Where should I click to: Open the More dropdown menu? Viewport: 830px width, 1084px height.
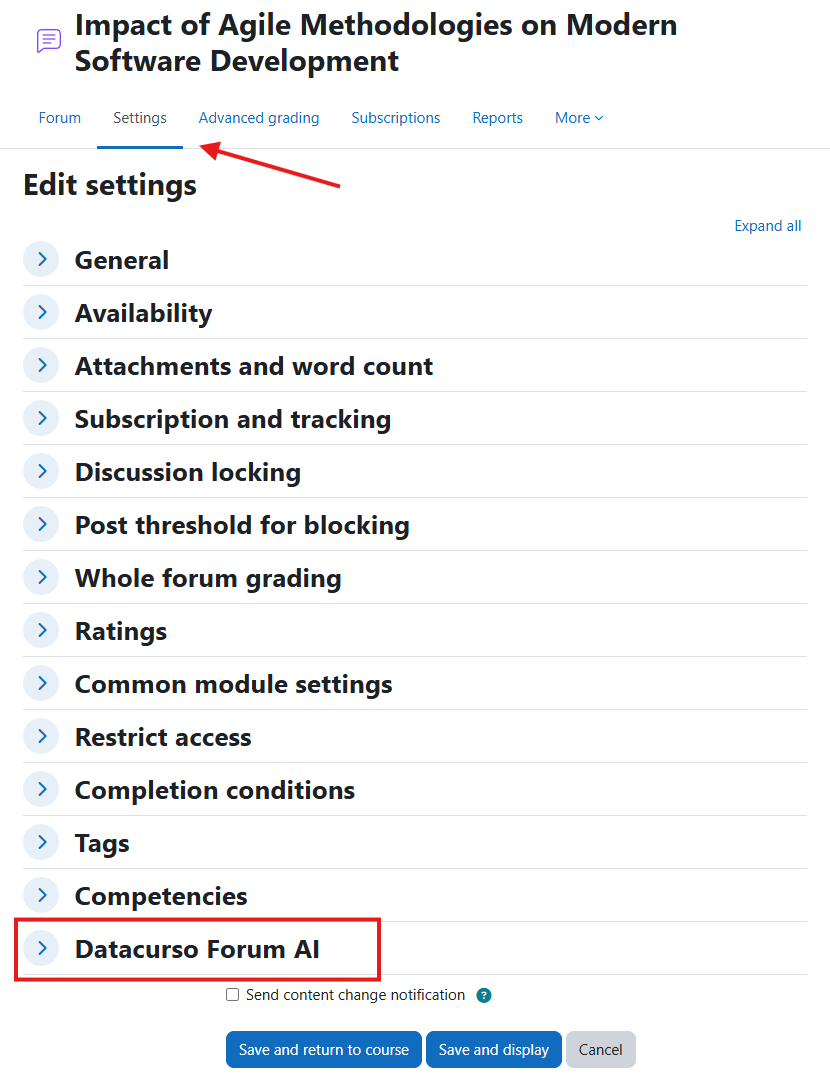[x=578, y=117]
